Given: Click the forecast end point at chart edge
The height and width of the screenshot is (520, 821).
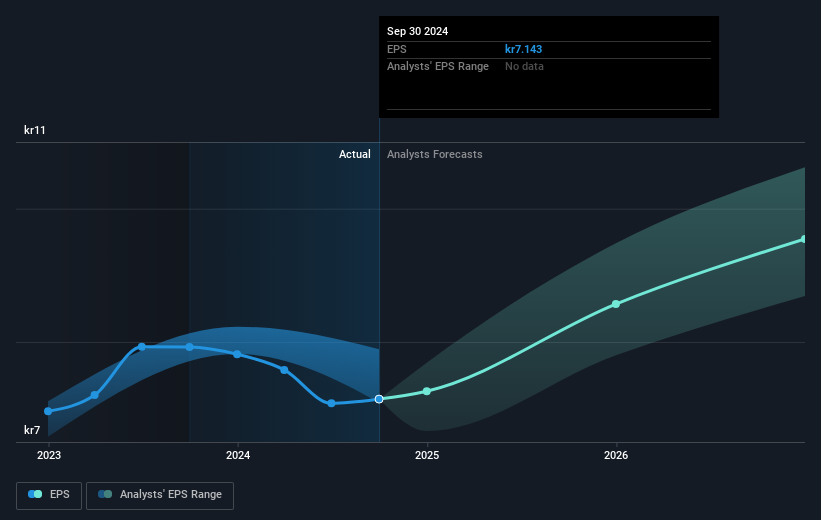Looking at the screenshot, I should [x=804, y=239].
